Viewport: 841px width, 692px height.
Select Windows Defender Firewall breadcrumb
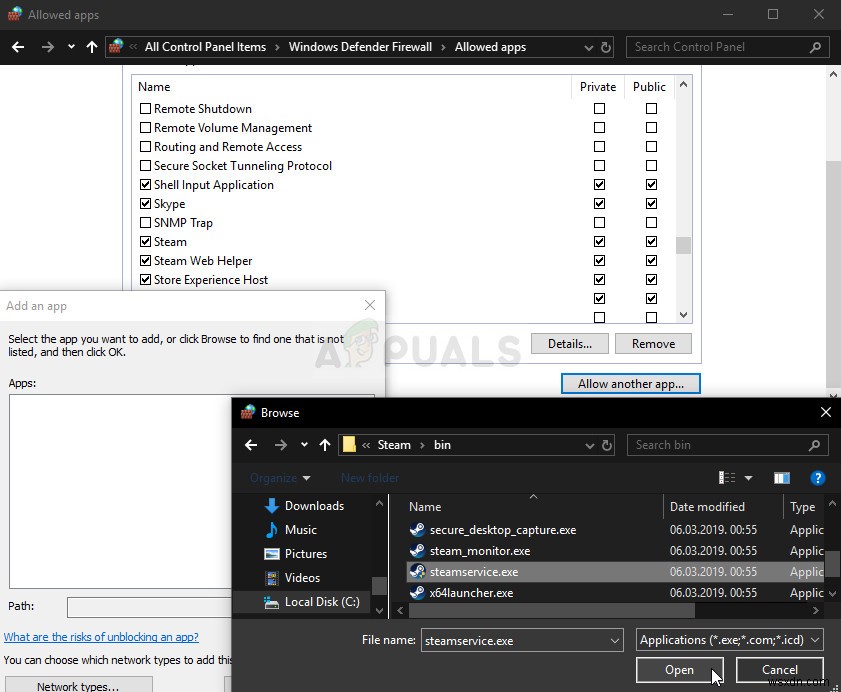(x=360, y=47)
